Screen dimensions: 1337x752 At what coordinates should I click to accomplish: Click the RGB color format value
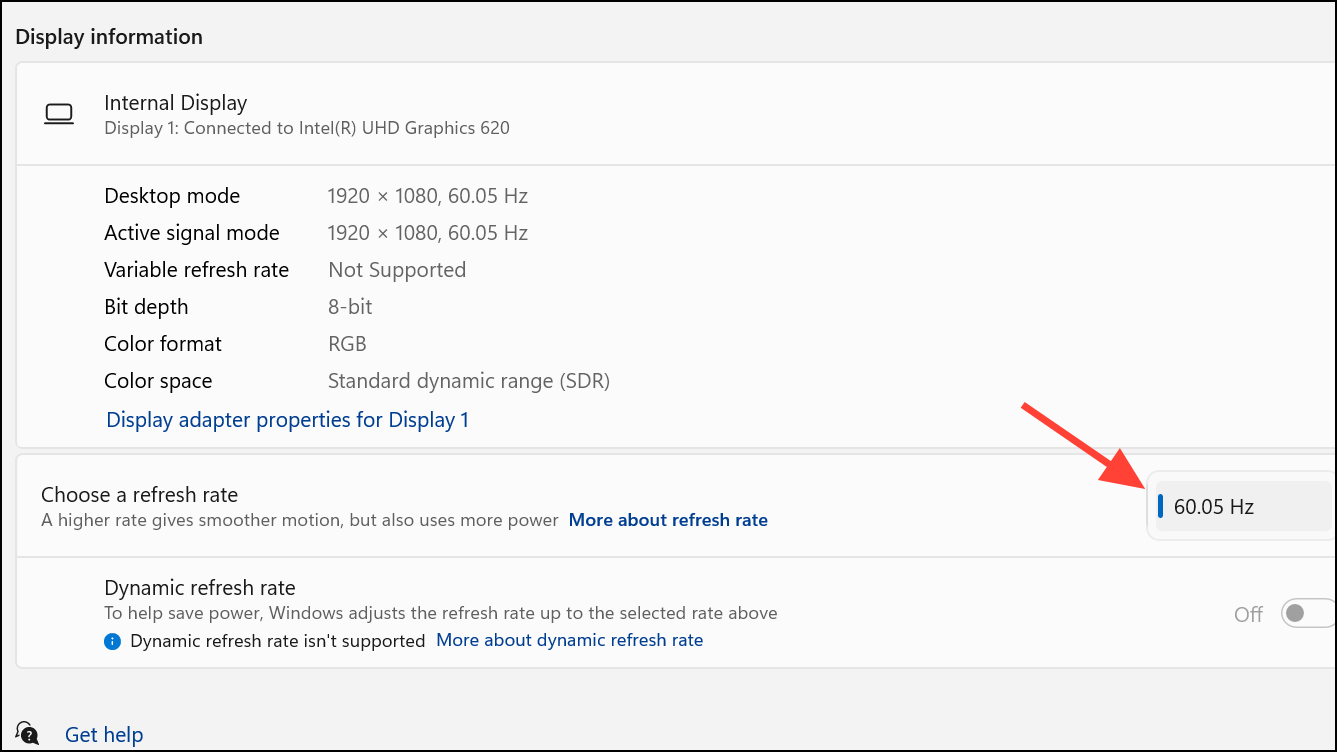coord(347,344)
